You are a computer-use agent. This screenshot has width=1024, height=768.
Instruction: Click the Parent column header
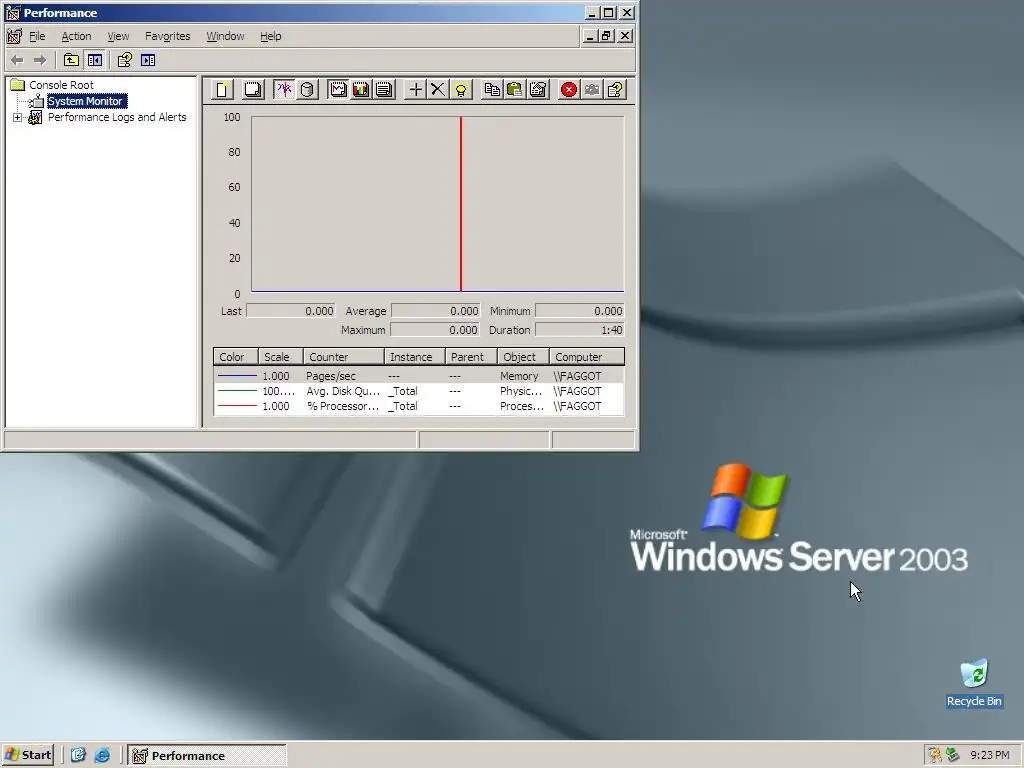point(472,357)
